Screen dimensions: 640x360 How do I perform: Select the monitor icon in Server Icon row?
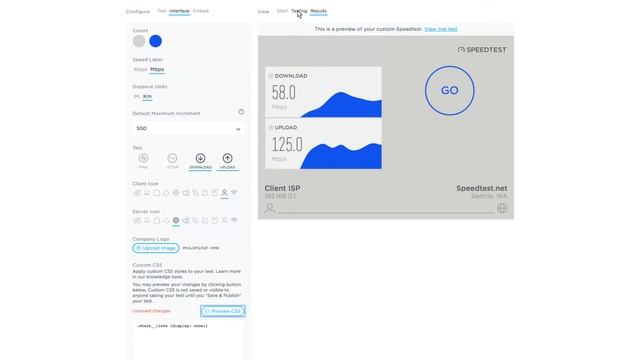[x=147, y=220]
